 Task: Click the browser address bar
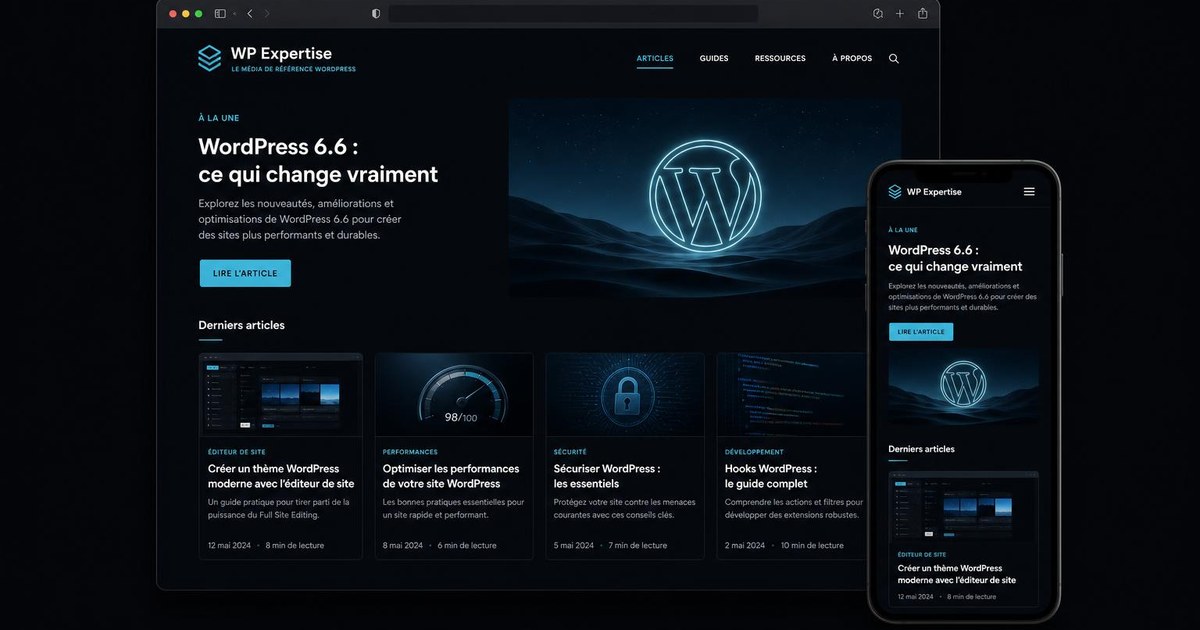click(x=573, y=14)
